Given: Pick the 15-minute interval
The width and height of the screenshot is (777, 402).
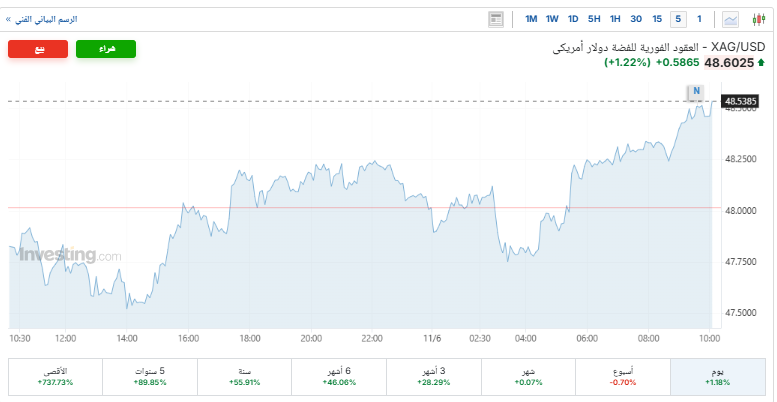Looking at the screenshot, I should 657,19.
